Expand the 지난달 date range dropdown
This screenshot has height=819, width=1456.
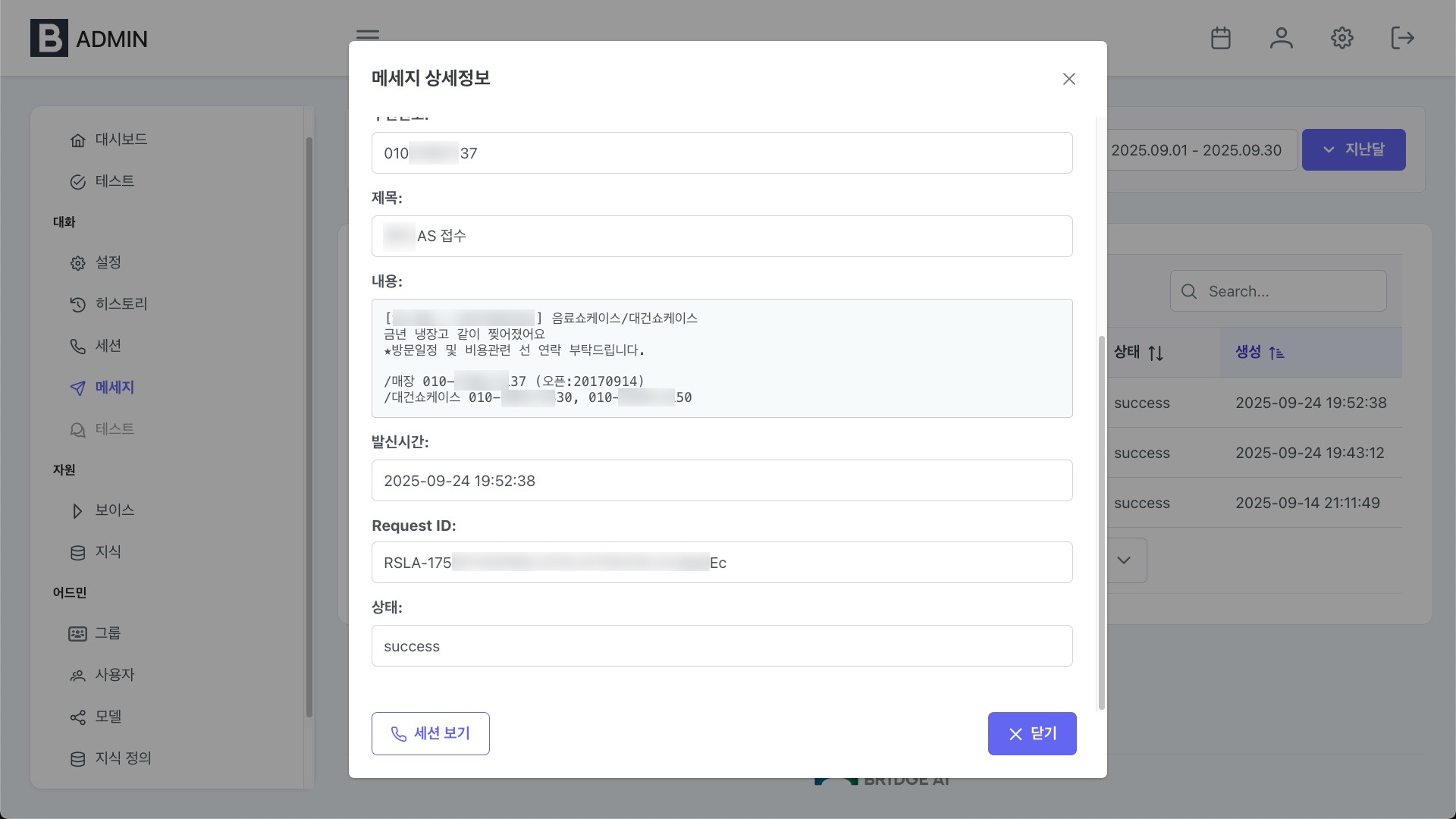click(1353, 149)
